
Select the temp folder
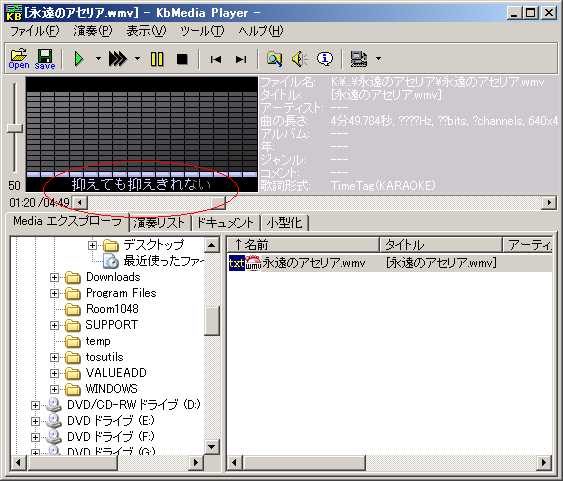click(x=98, y=341)
